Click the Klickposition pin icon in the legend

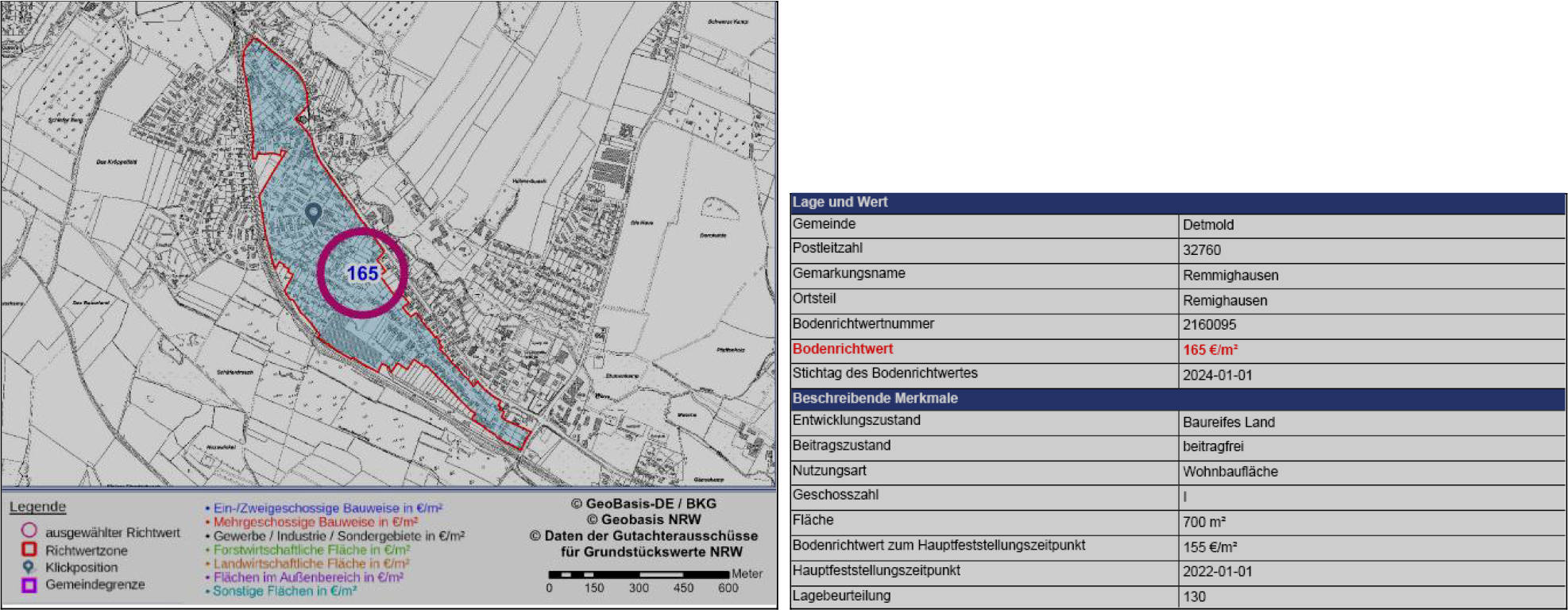29,567
